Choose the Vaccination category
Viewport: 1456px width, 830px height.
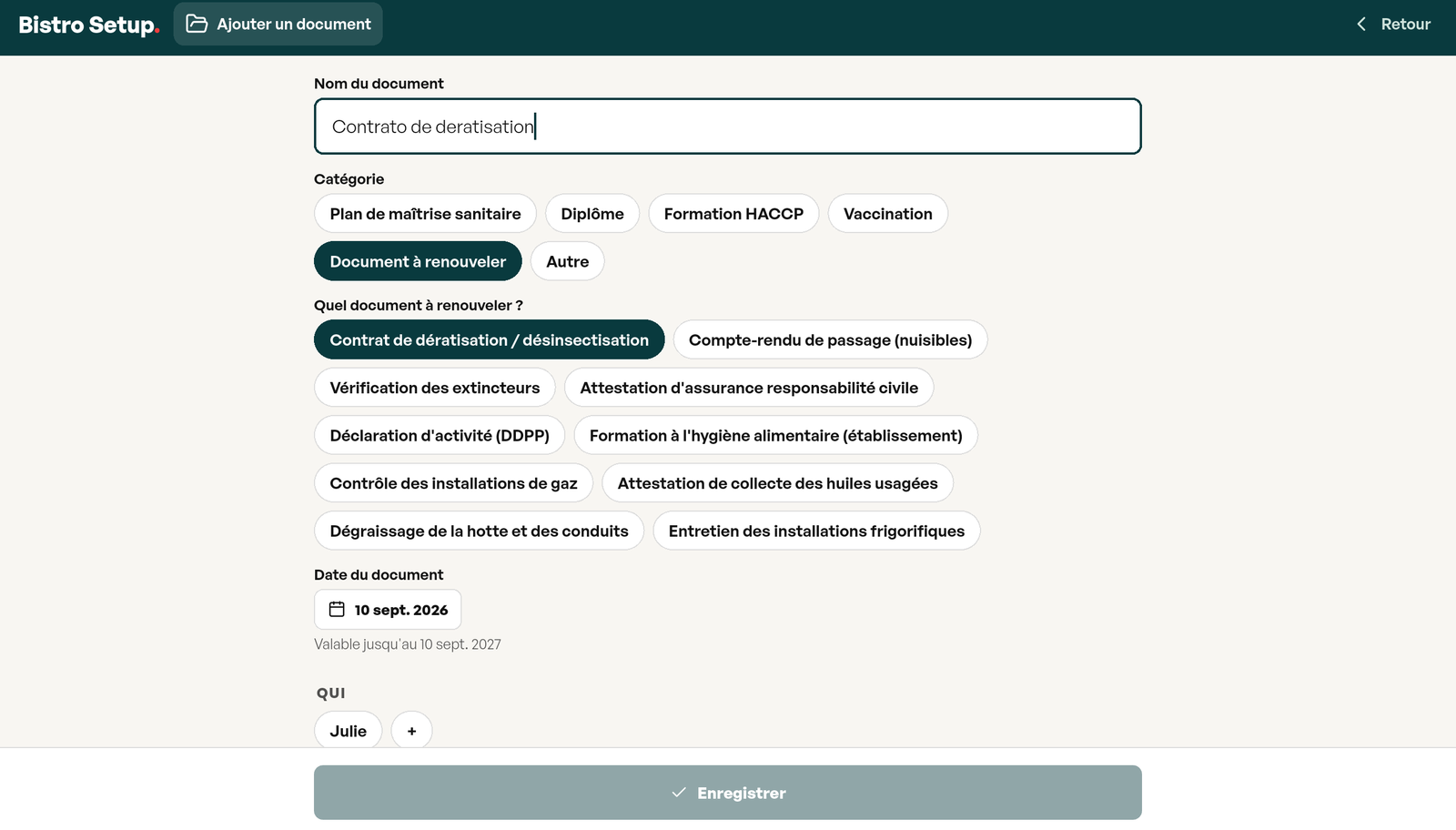pos(888,214)
